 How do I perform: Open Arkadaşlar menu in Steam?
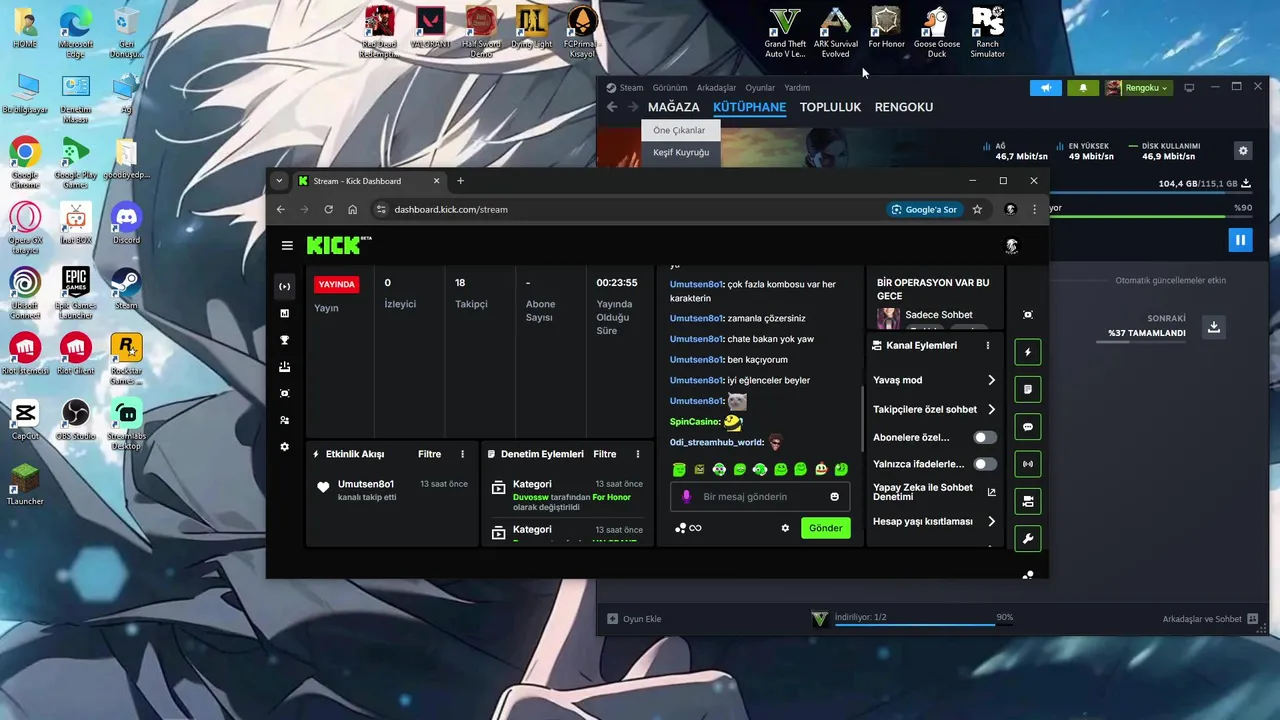pos(716,88)
